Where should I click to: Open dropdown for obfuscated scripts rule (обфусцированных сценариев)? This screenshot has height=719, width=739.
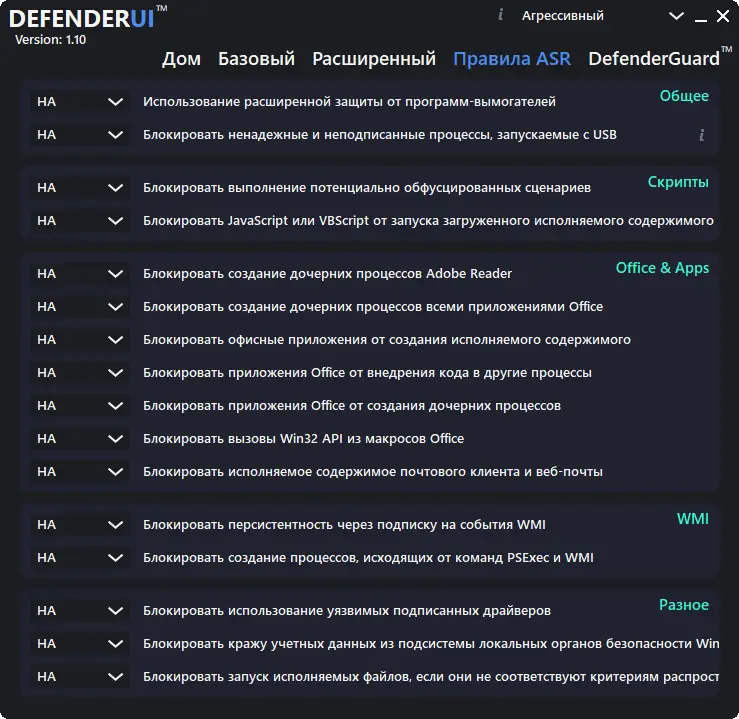[80, 188]
